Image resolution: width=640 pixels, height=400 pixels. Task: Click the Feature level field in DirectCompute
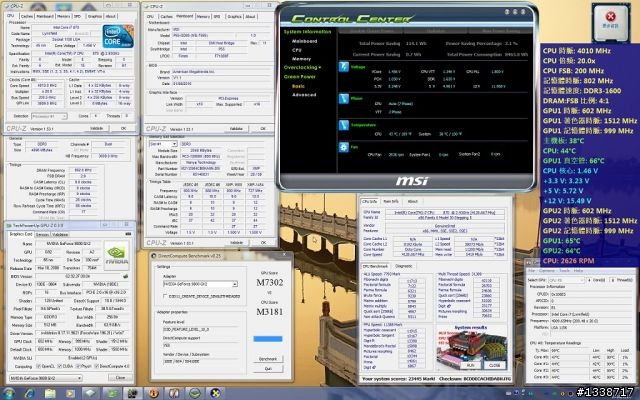(x=200, y=329)
